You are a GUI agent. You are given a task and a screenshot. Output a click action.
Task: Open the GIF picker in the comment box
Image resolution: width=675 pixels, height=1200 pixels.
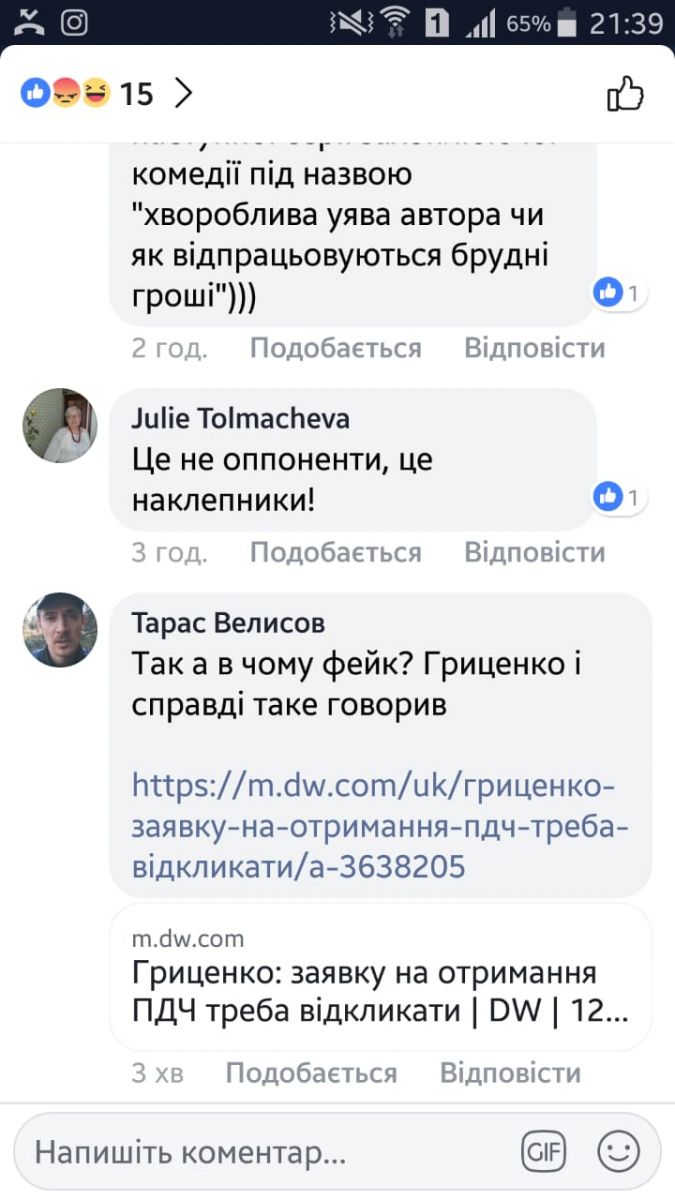pos(544,1153)
